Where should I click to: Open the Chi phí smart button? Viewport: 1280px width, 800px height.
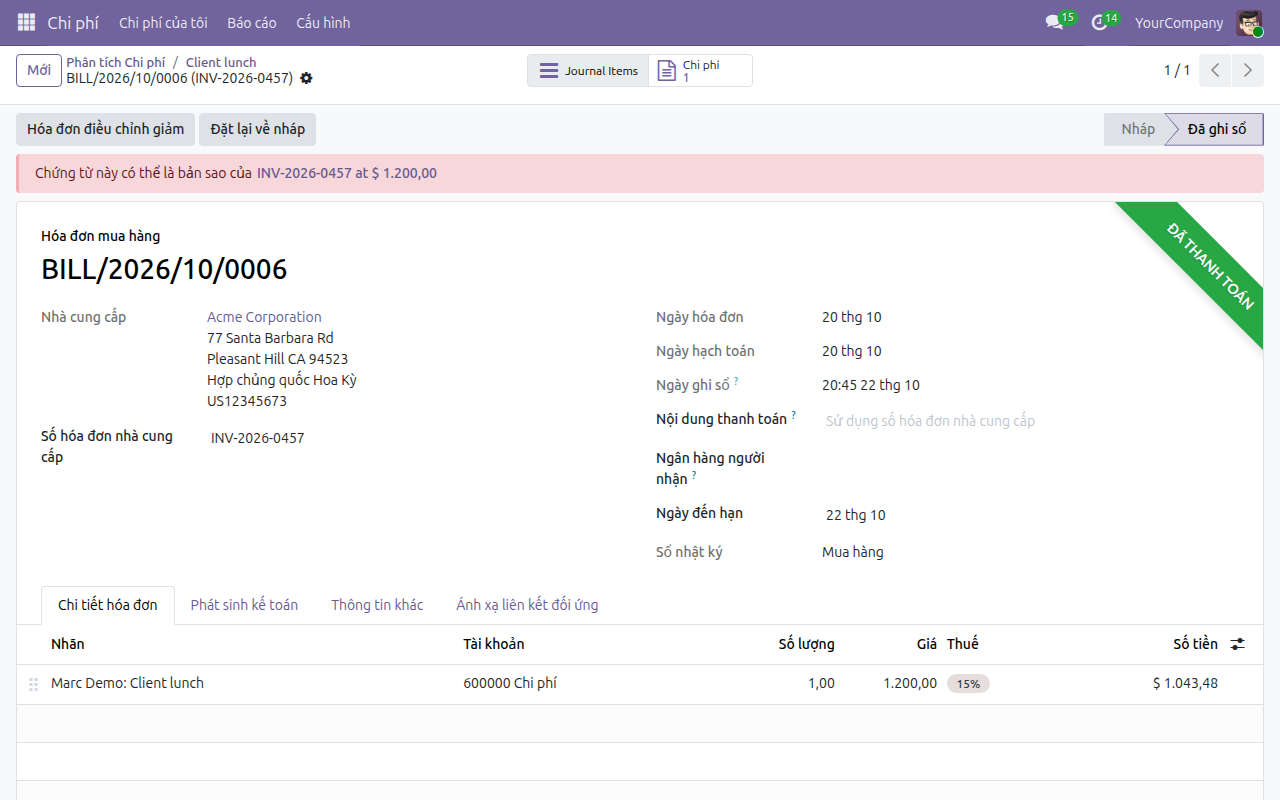700,71
